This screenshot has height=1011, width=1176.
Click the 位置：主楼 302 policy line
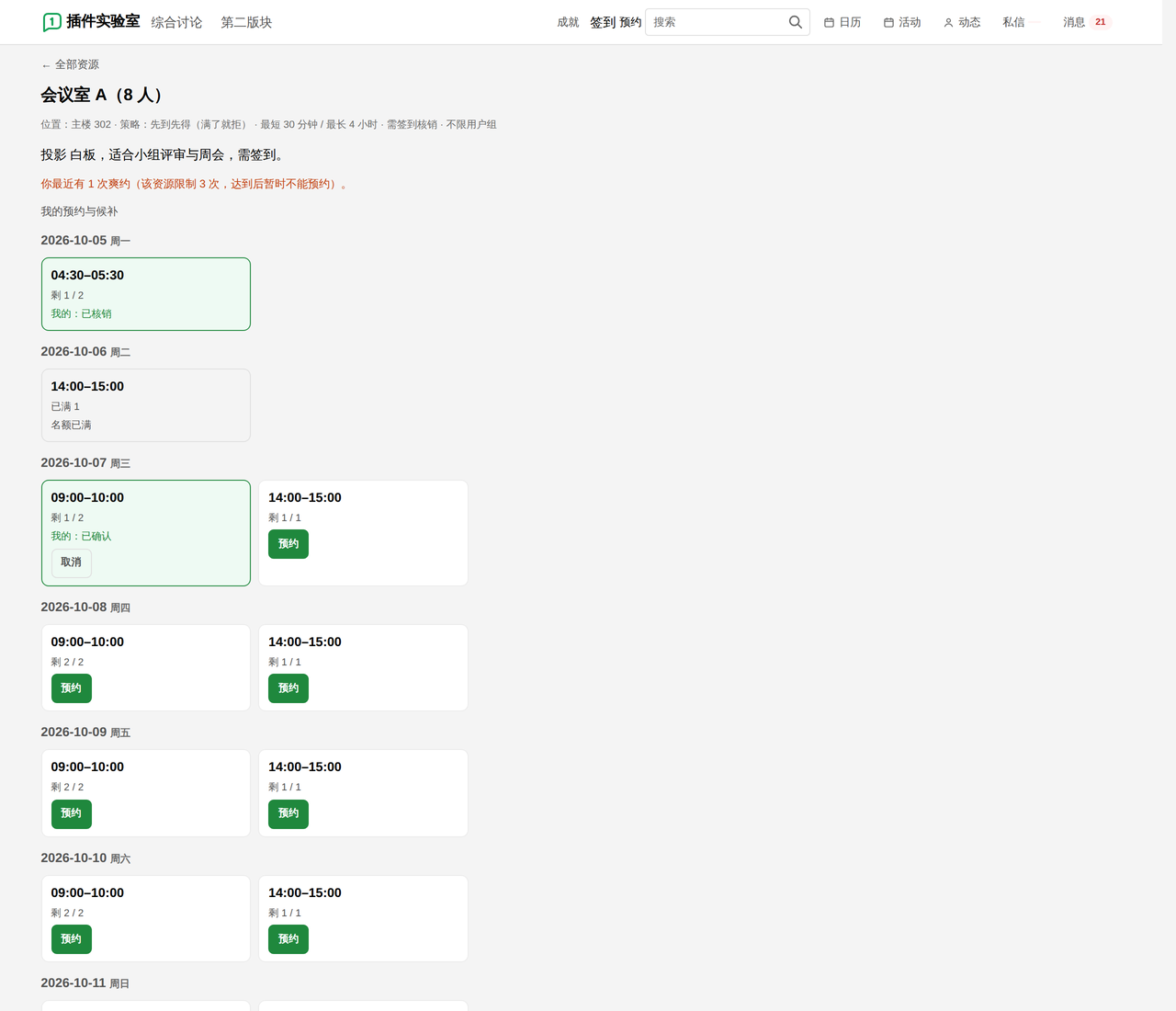[268, 124]
